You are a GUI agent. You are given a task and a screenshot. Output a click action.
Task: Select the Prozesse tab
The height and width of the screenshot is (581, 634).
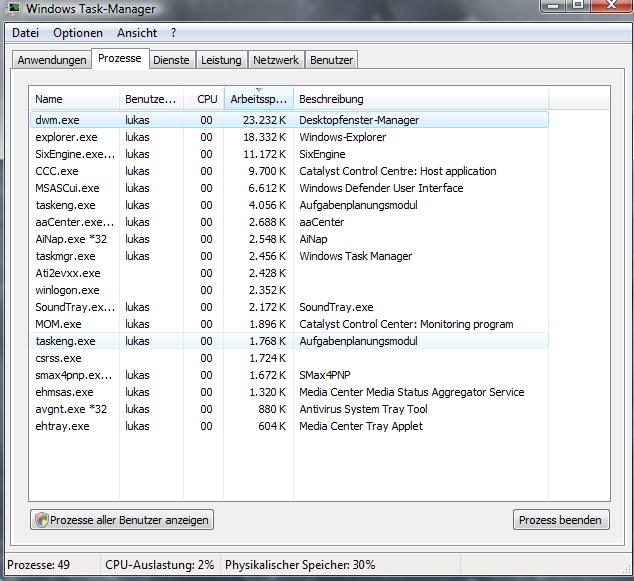click(120, 58)
